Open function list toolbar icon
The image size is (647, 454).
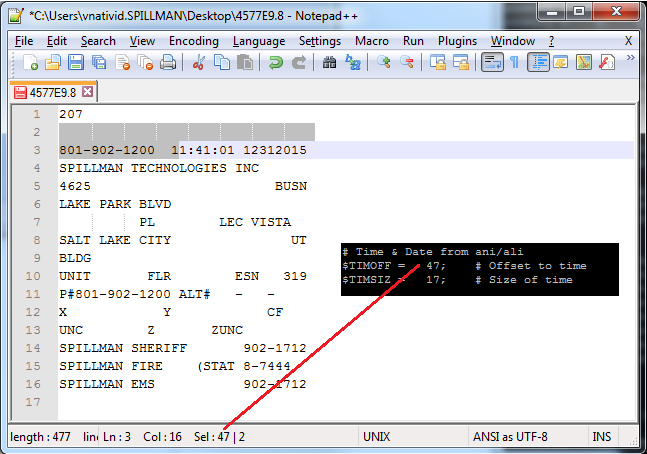pos(607,63)
